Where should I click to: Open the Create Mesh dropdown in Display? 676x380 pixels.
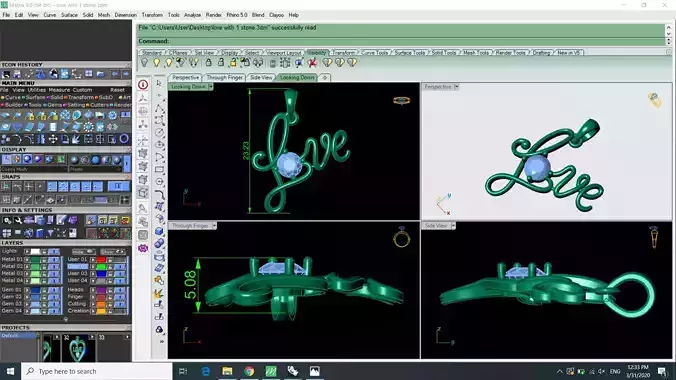pyautogui.click(x=34, y=170)
